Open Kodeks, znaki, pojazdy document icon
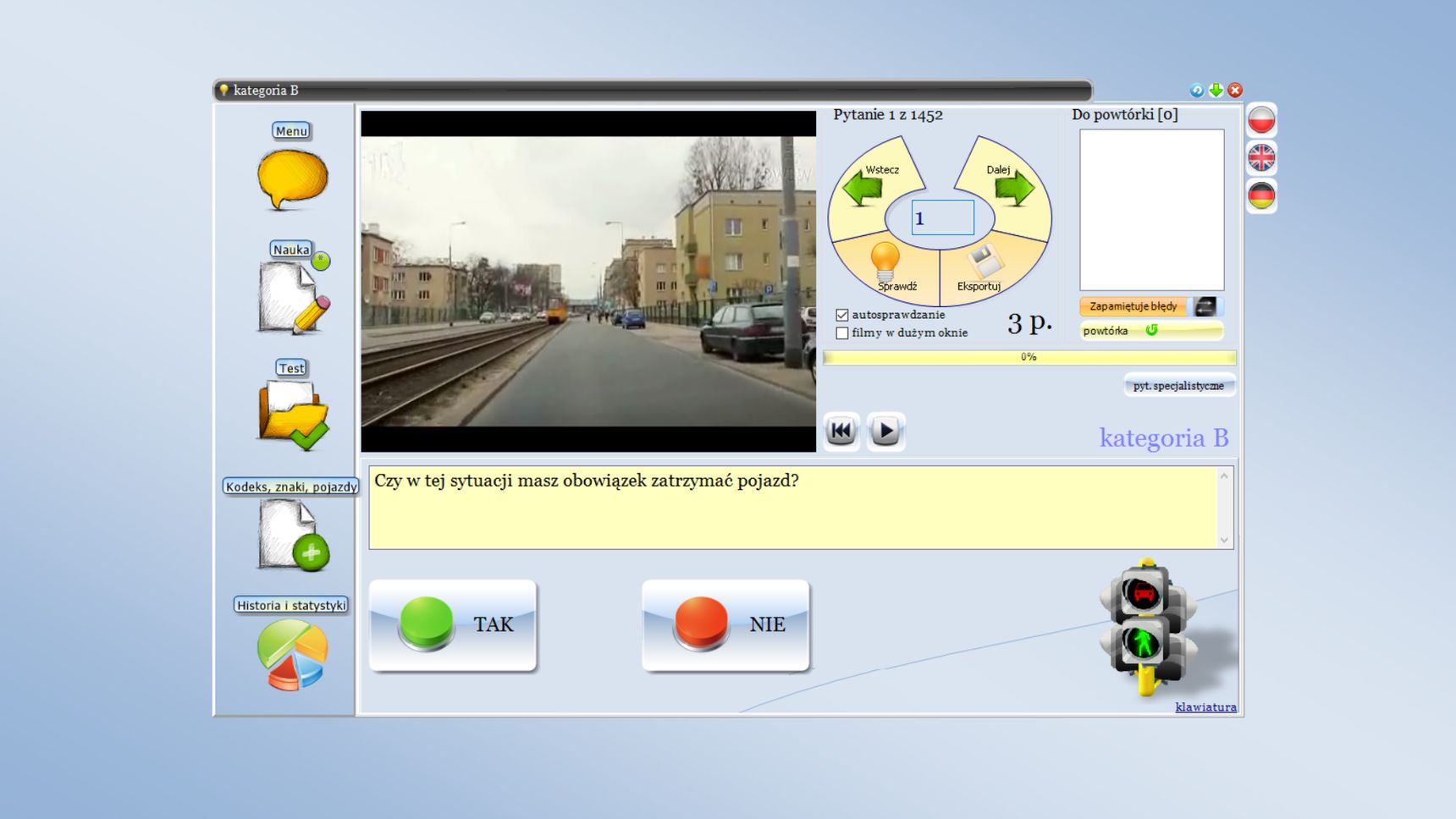1456x819 pixels. tap(294, 534)
